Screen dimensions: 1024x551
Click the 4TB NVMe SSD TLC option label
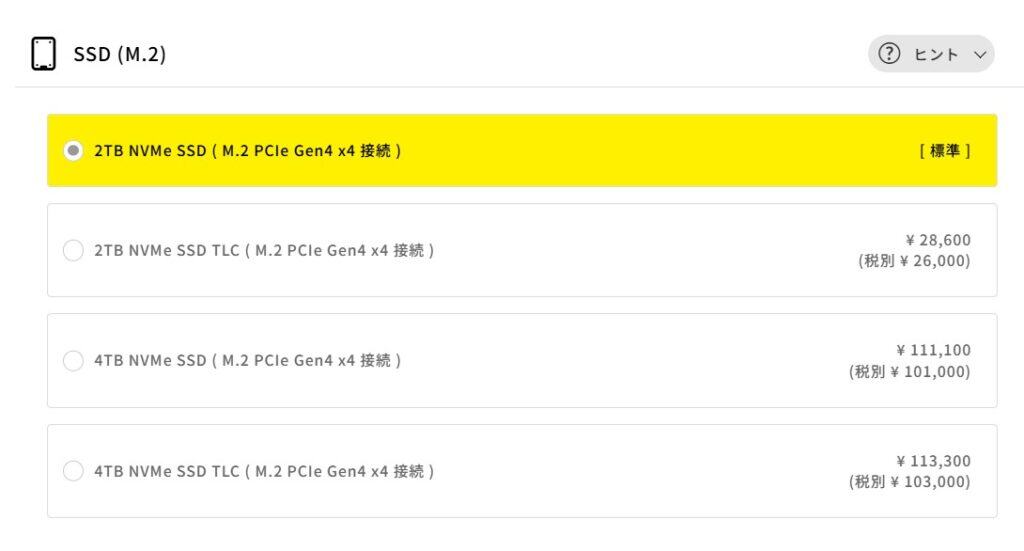(264, 471)
